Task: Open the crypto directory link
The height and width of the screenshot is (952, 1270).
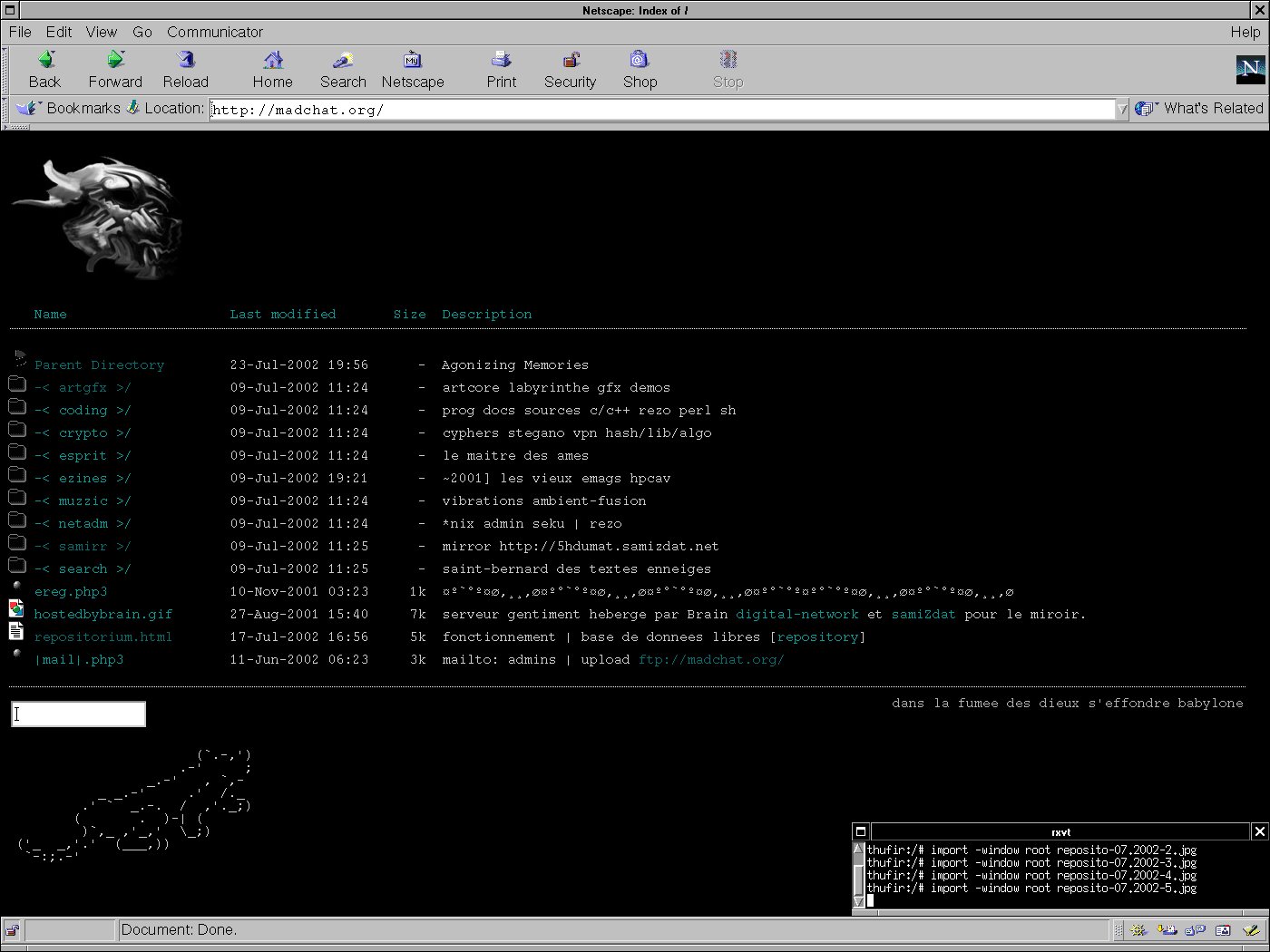Action: point(83,433)
